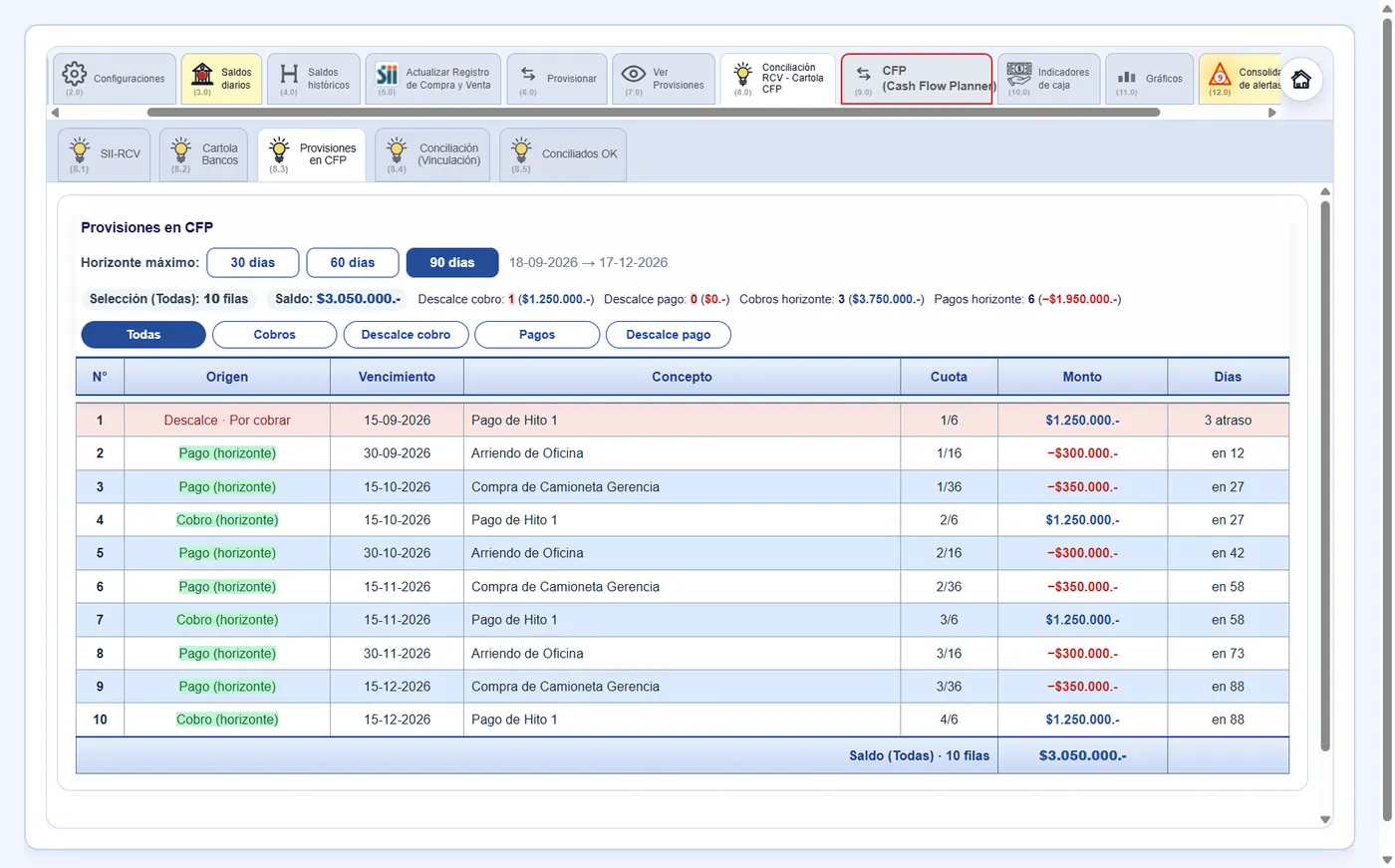Click left arrow of tab bar scrollbar

56,113
